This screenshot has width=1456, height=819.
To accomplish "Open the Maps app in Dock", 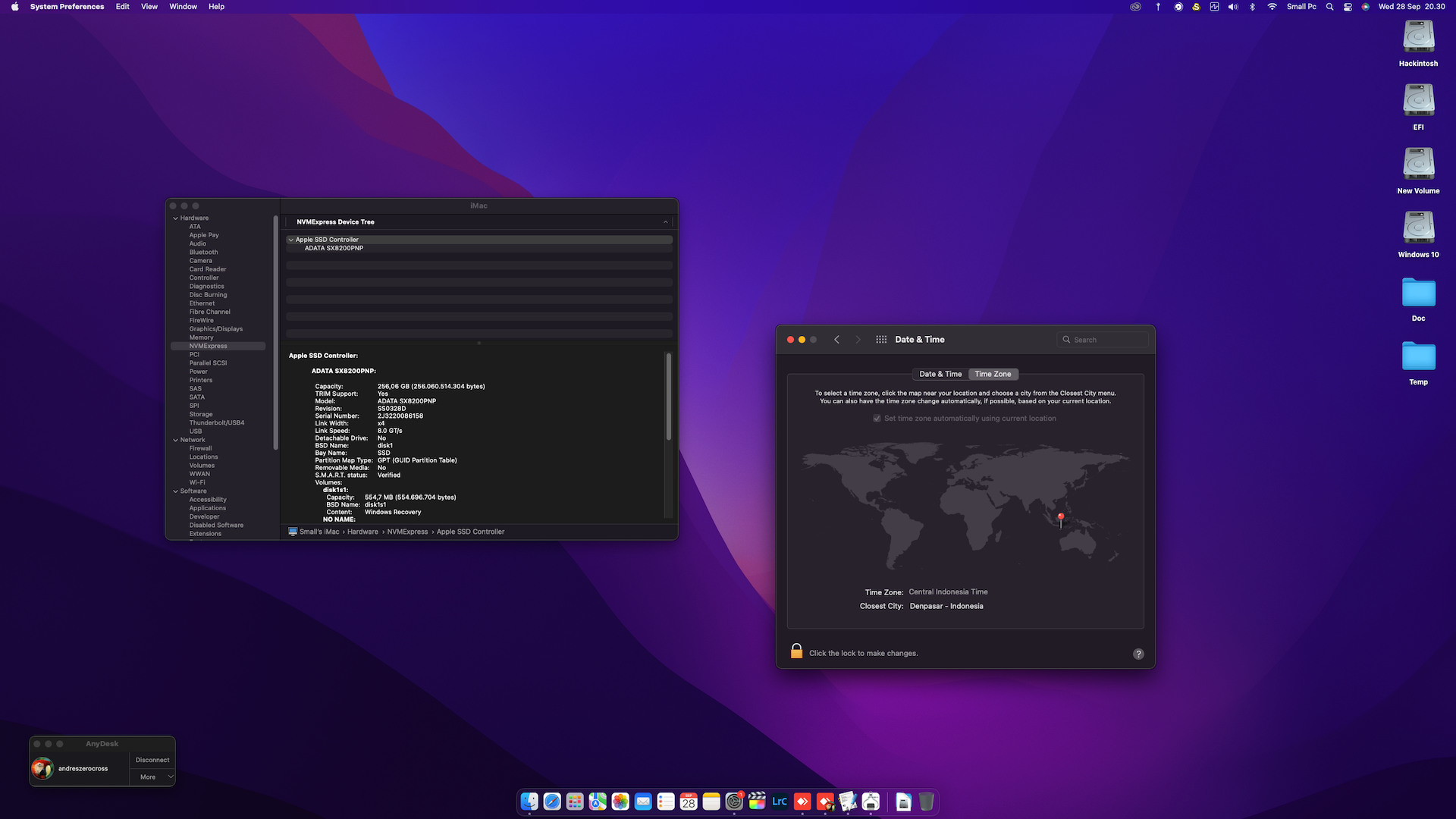I will coord(598,802).
